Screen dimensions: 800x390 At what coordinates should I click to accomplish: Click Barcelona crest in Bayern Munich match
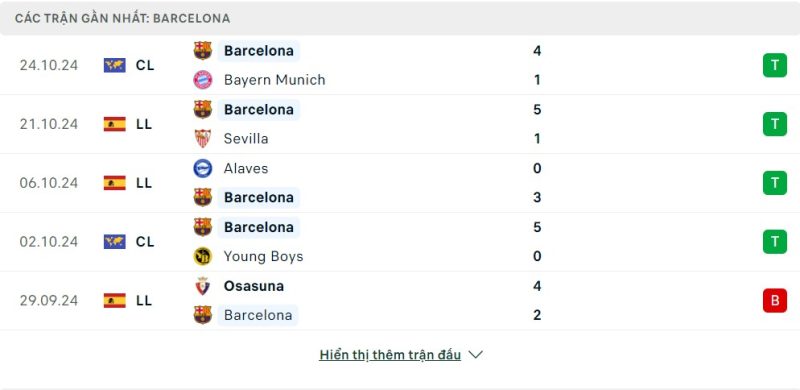[203, 51]
